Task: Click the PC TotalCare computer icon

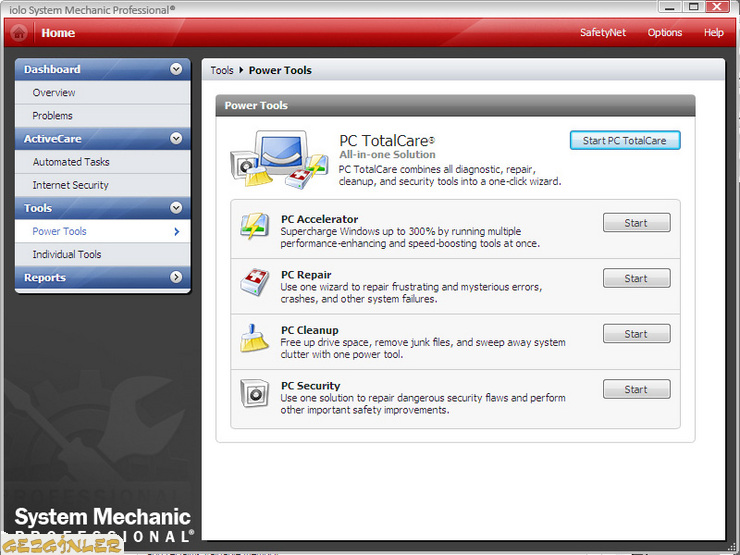Action: coord(277,158)
